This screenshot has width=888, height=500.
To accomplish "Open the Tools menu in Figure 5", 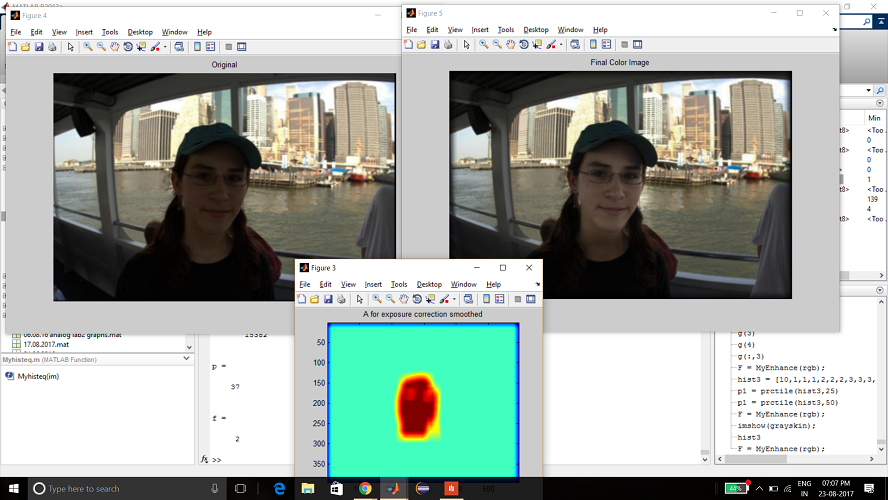I will tap(506, 30).
